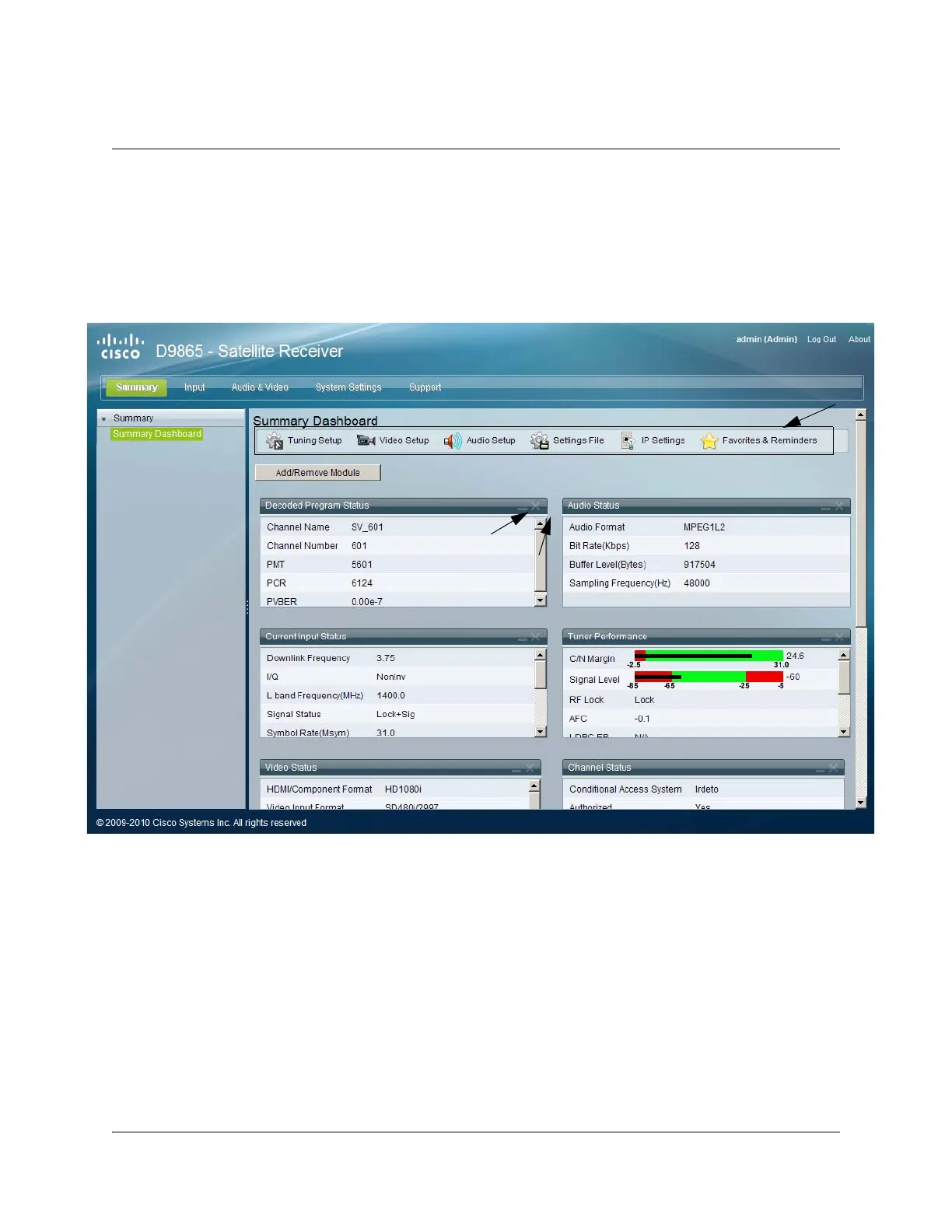Select the Channel Name value SV_601
The width and height of the screenshot is (952, 1232).
367,527
